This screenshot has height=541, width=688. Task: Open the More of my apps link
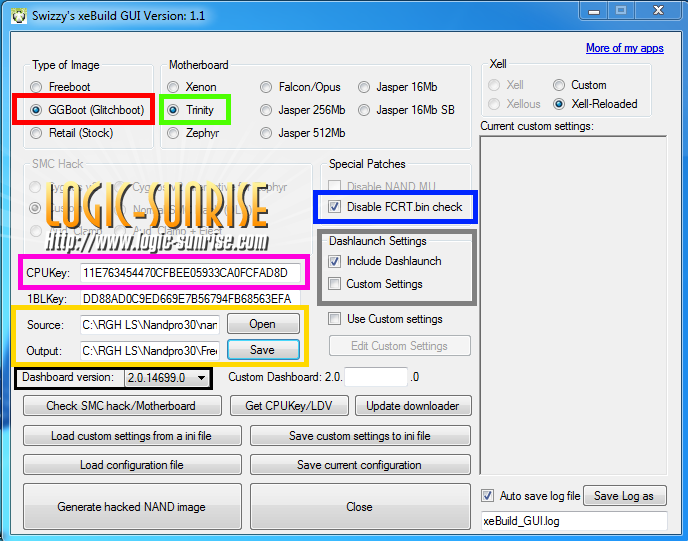pos(624,48)
